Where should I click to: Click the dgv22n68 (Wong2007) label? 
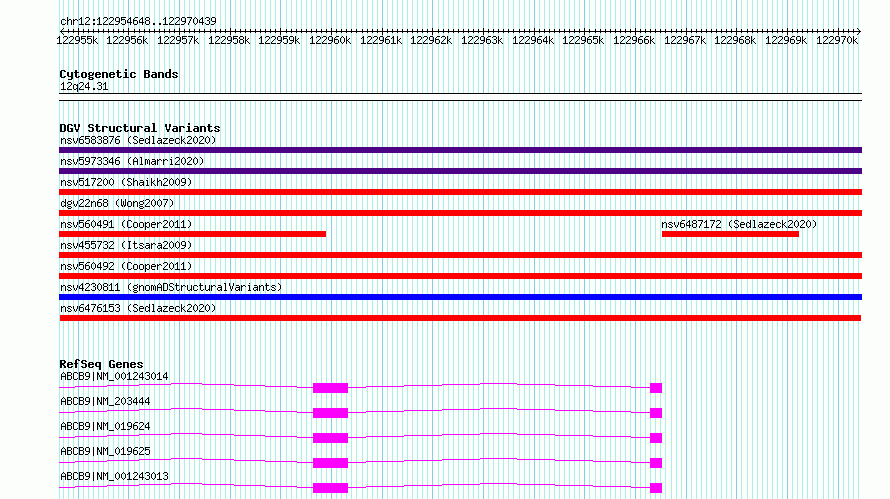point(117,203)
